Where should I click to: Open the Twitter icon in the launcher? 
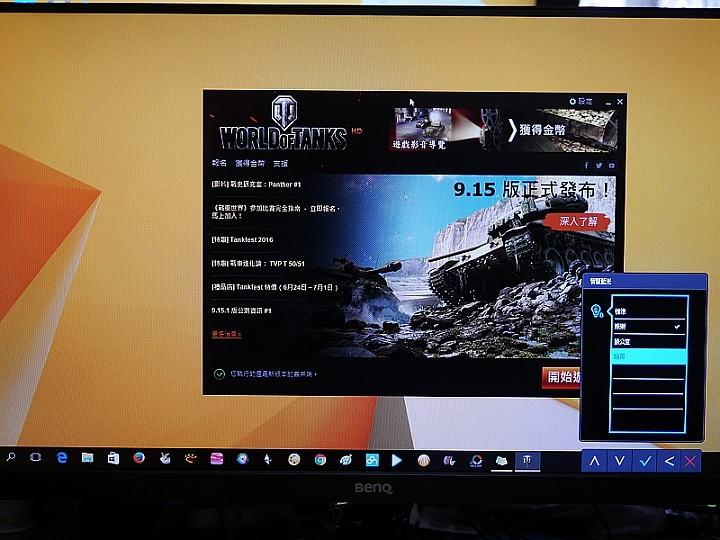pyautogui.click(x=599, y=166)
